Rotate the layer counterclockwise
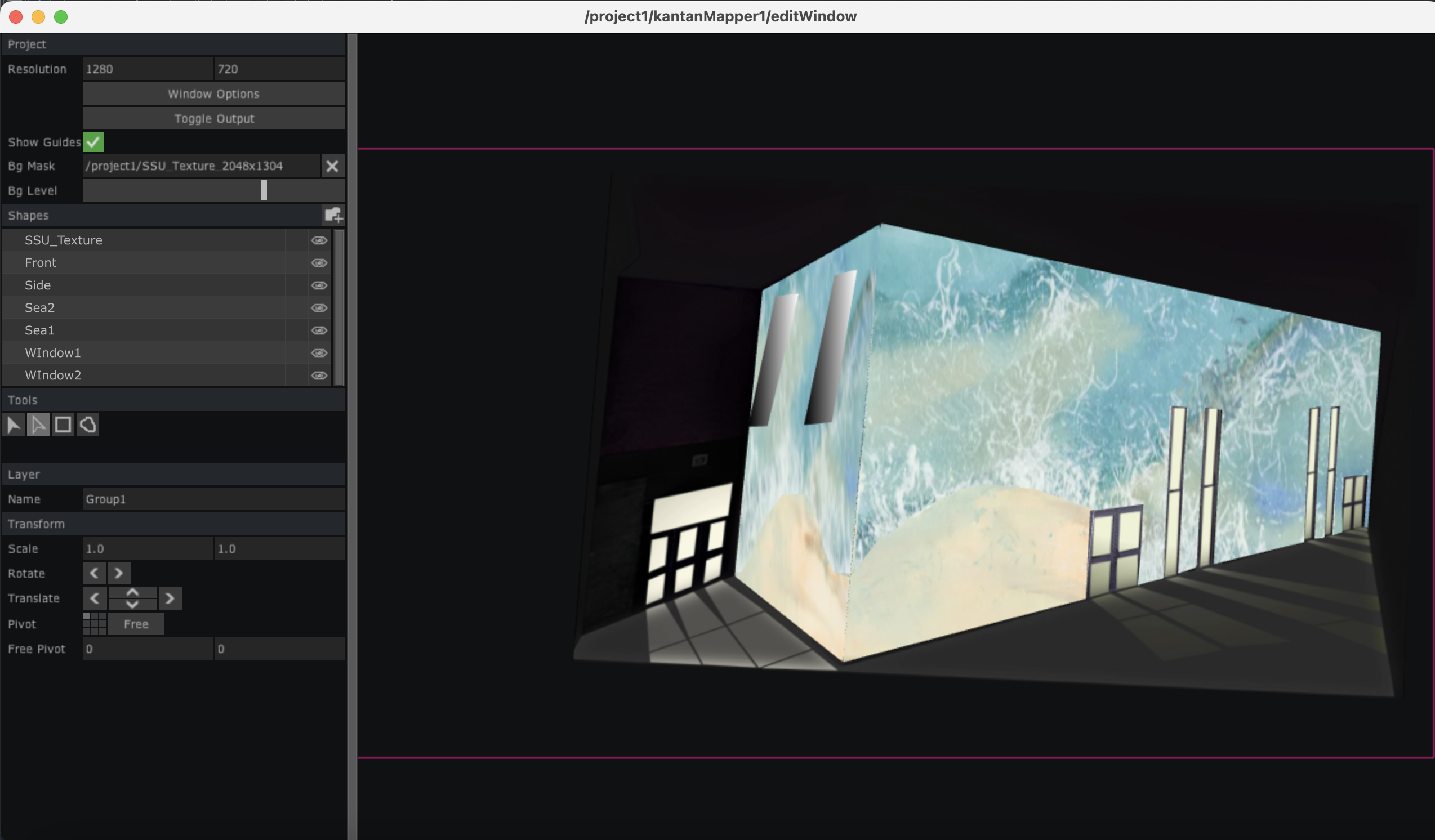The image size is (1435, 840). click(95, 573)
